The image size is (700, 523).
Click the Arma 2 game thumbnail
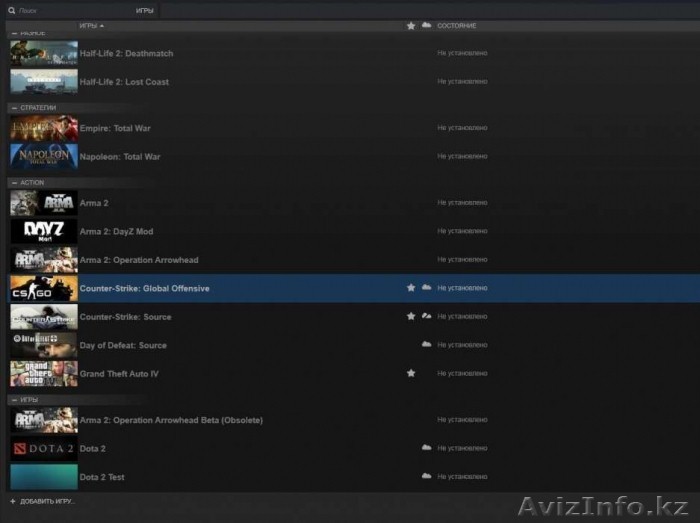(x=44, y=203)
